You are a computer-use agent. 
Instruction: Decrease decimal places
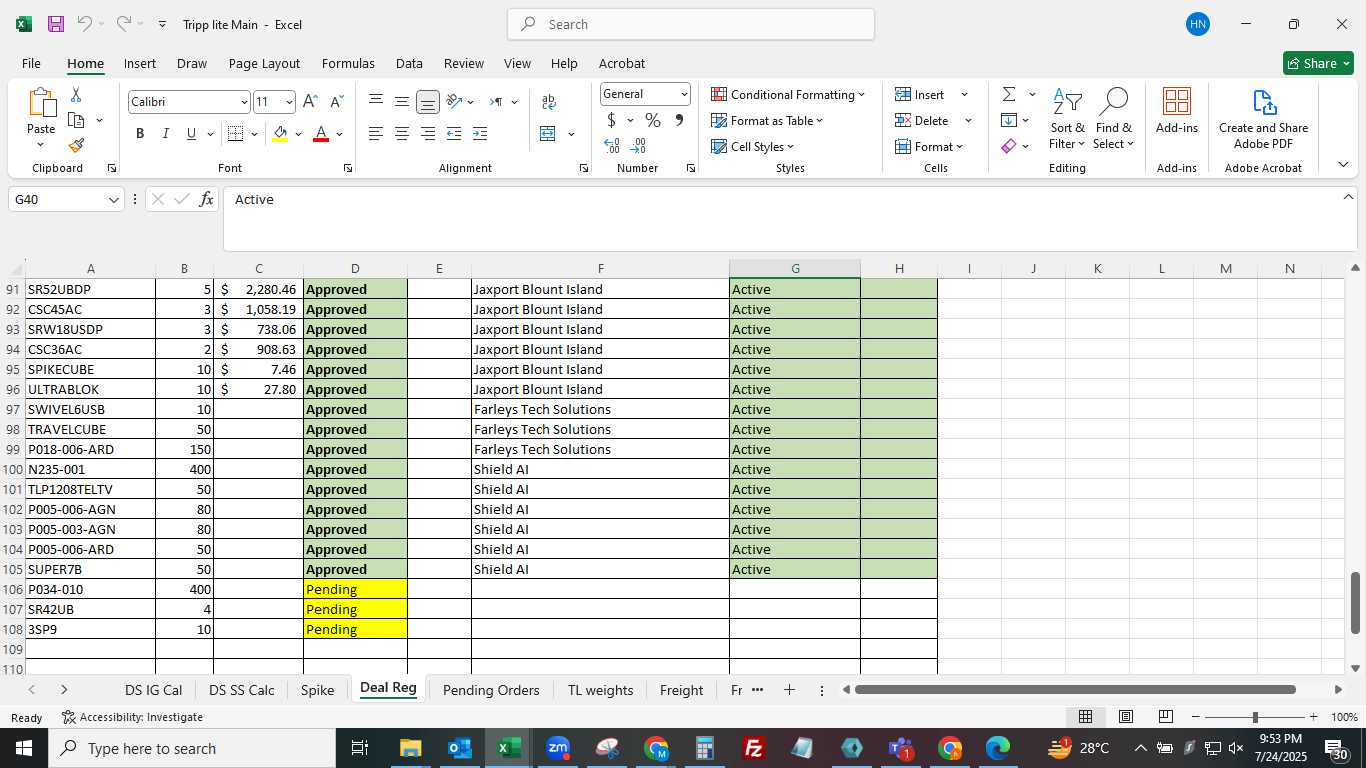coord(638,146)
